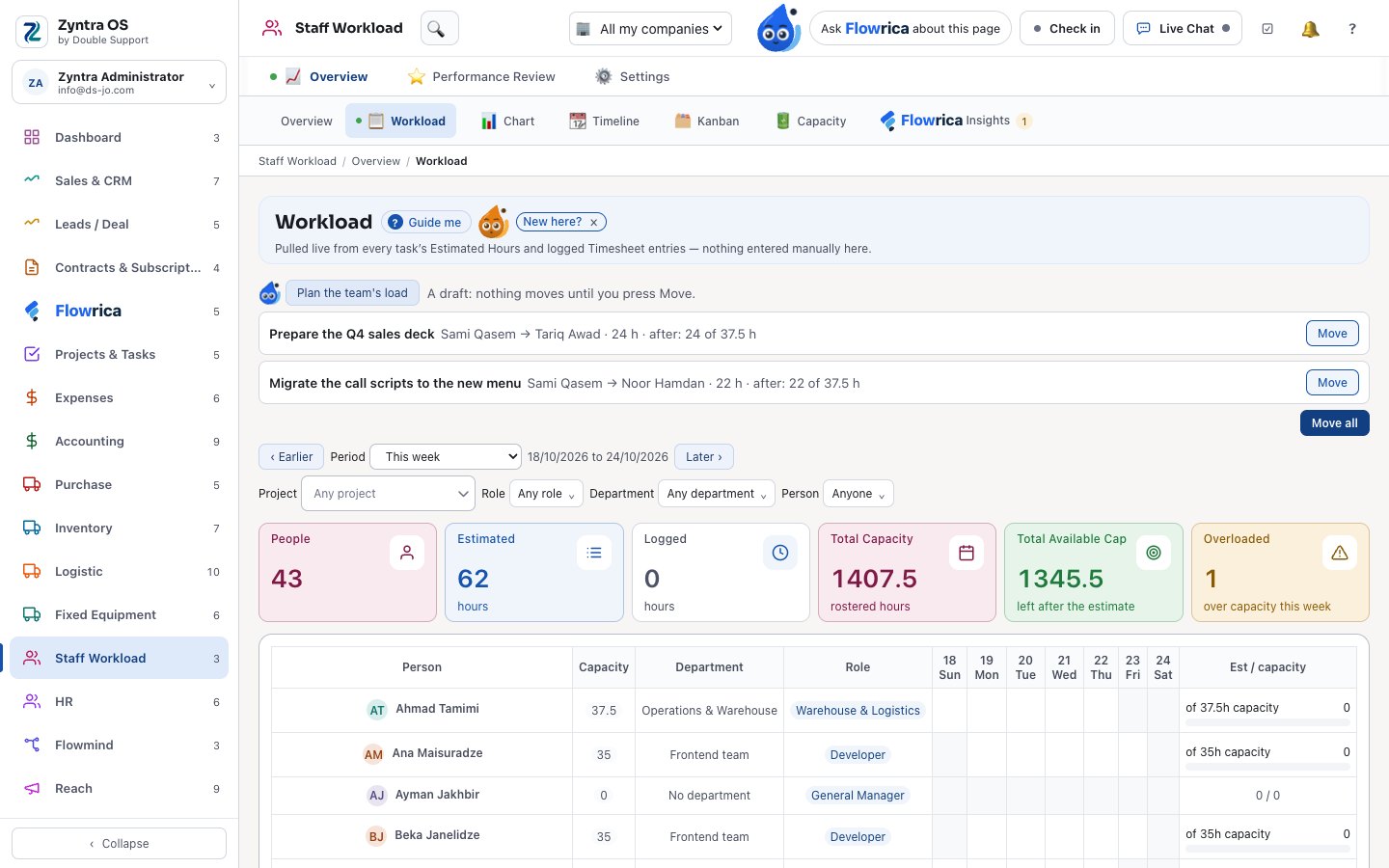Click the Check in button
Image resolution: width=1389 pixels, height=868 pixels.
tap(1067, 29)
